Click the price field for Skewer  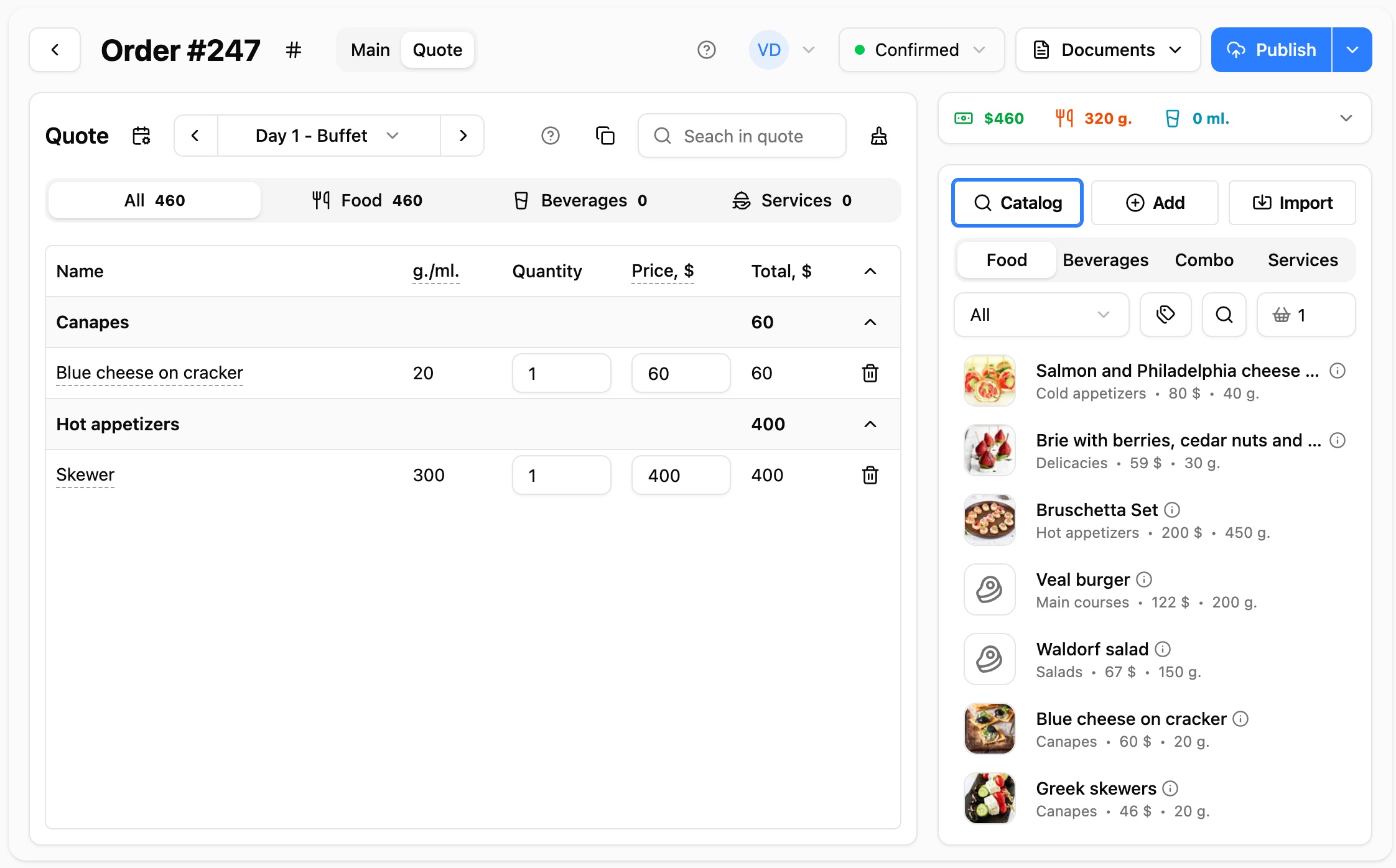(x=681, y=475)
